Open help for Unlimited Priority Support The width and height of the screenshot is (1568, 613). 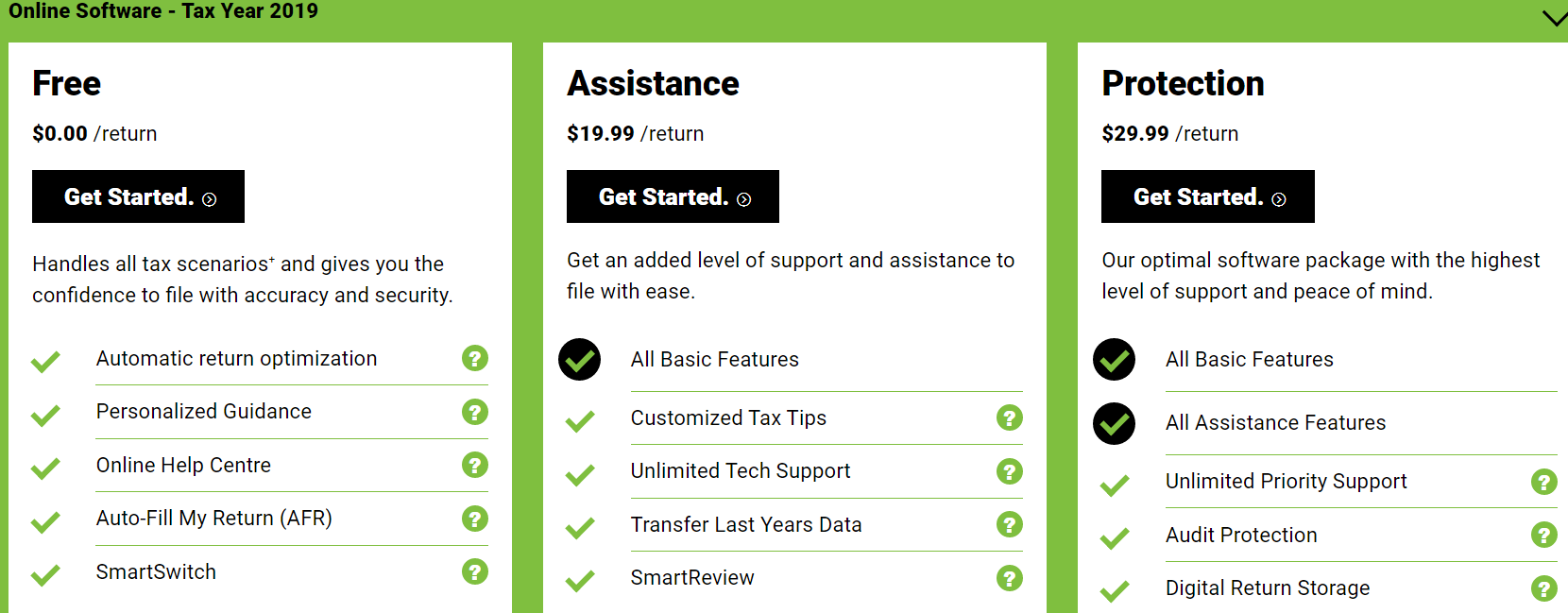[1543, 482]
